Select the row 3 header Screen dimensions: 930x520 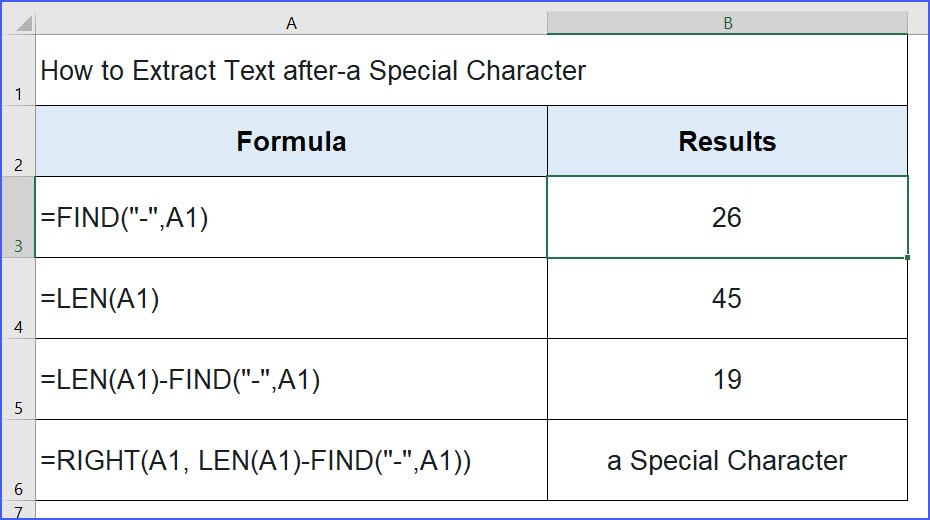point(18,217)
